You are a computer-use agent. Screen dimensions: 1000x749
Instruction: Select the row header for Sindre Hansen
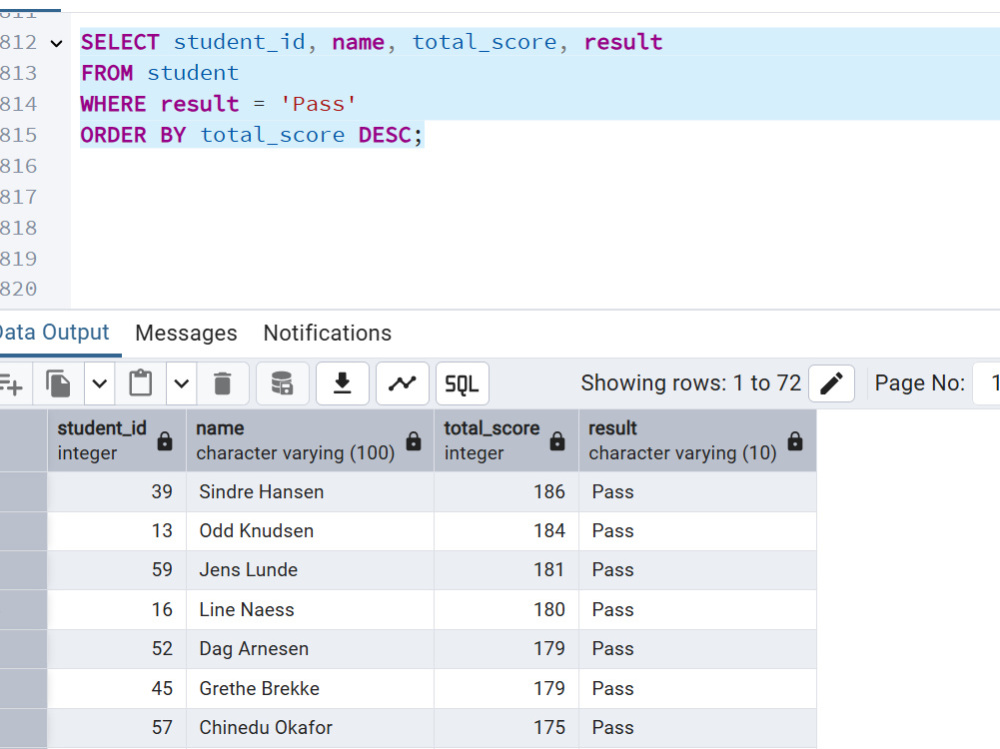point(24,492)
